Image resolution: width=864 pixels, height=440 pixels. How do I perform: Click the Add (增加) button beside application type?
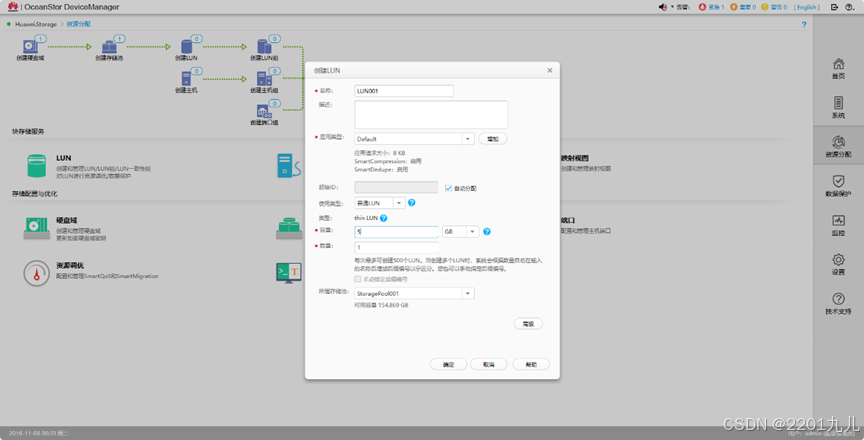pyautogui.click(x=493, y=139)
